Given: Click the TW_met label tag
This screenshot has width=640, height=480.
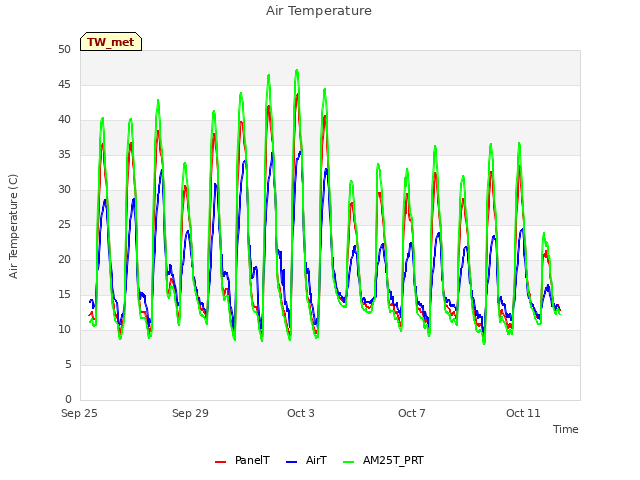Looking at the screenshot, I should click(111, 42).
